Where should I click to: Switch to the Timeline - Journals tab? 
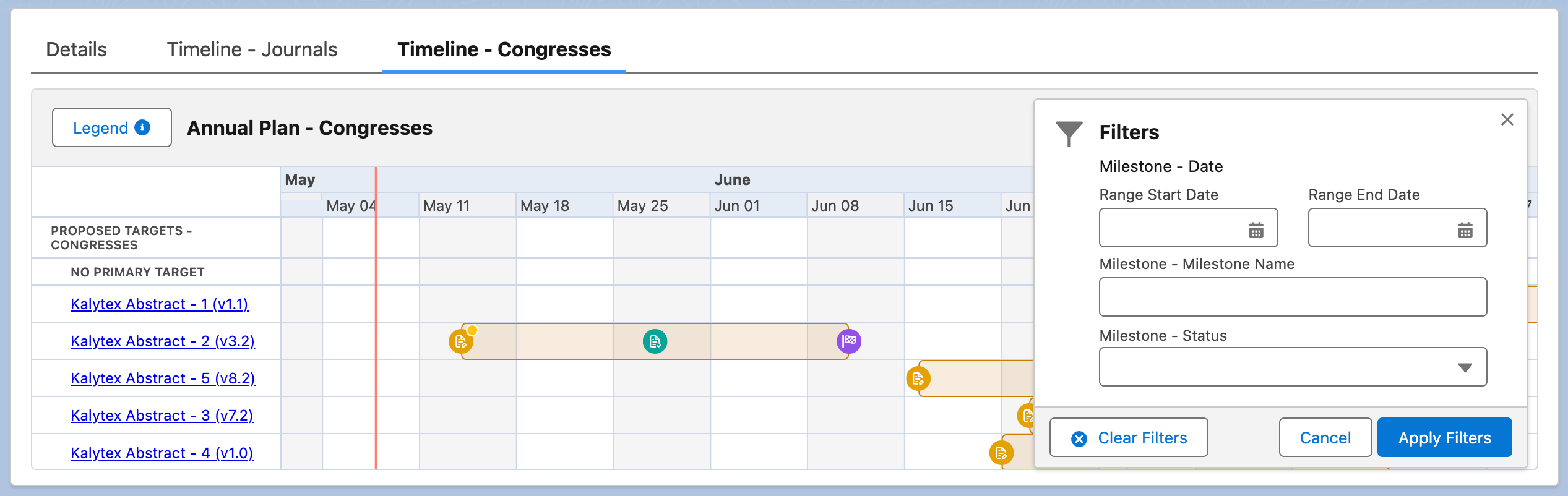252,49
